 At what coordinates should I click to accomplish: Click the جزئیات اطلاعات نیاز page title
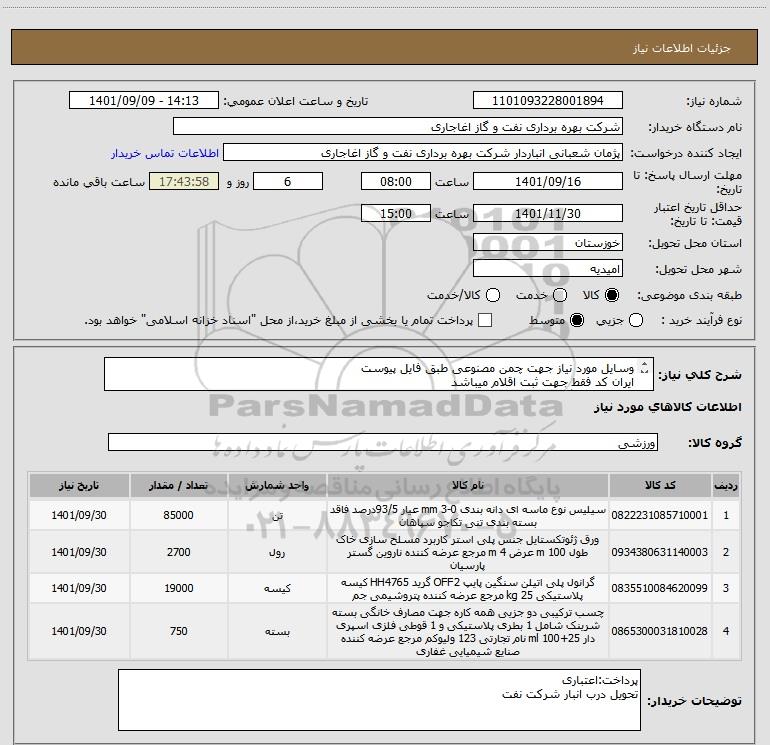681,48
